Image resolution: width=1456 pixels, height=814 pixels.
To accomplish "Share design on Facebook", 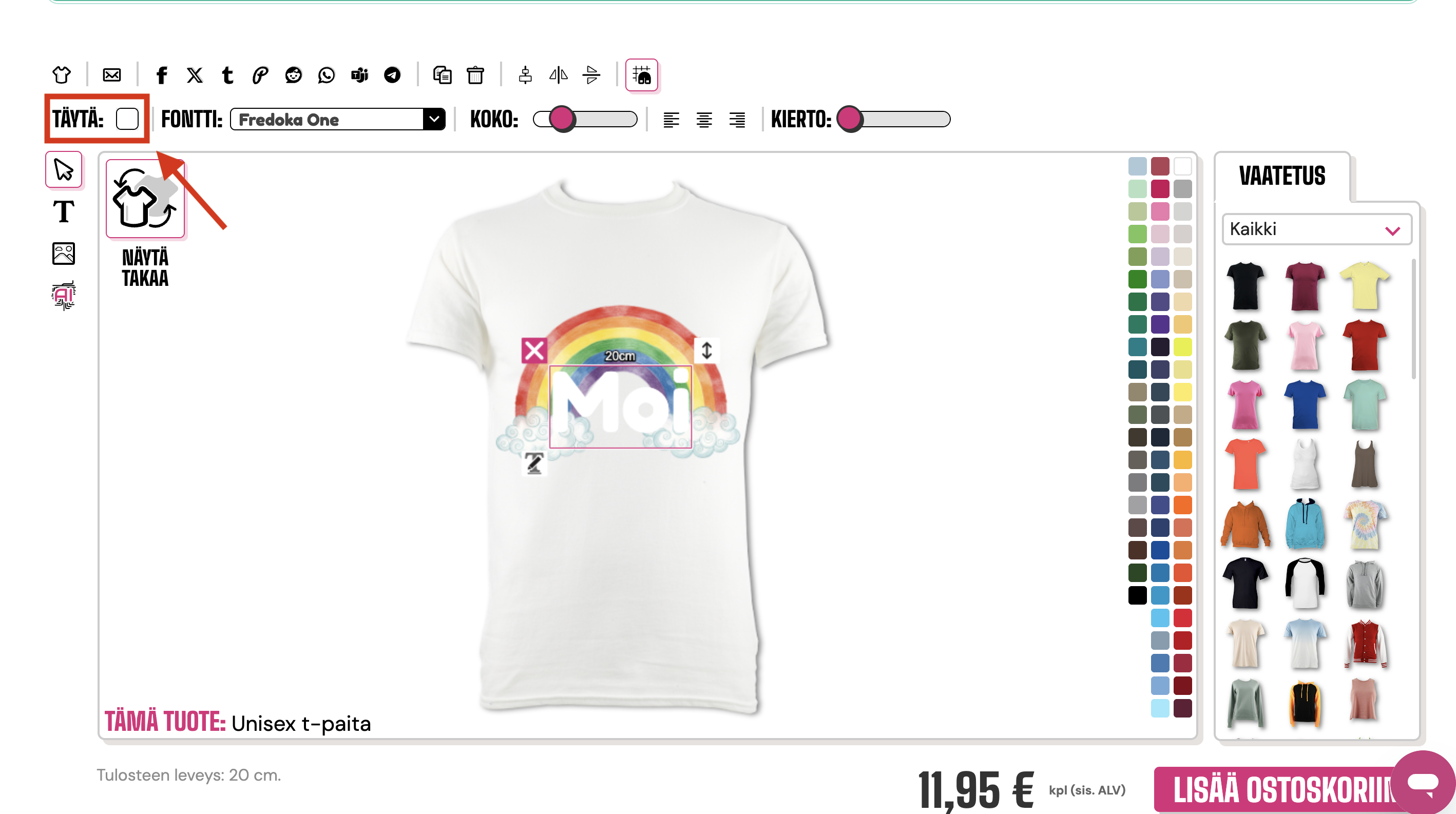I will click(162, 74).
